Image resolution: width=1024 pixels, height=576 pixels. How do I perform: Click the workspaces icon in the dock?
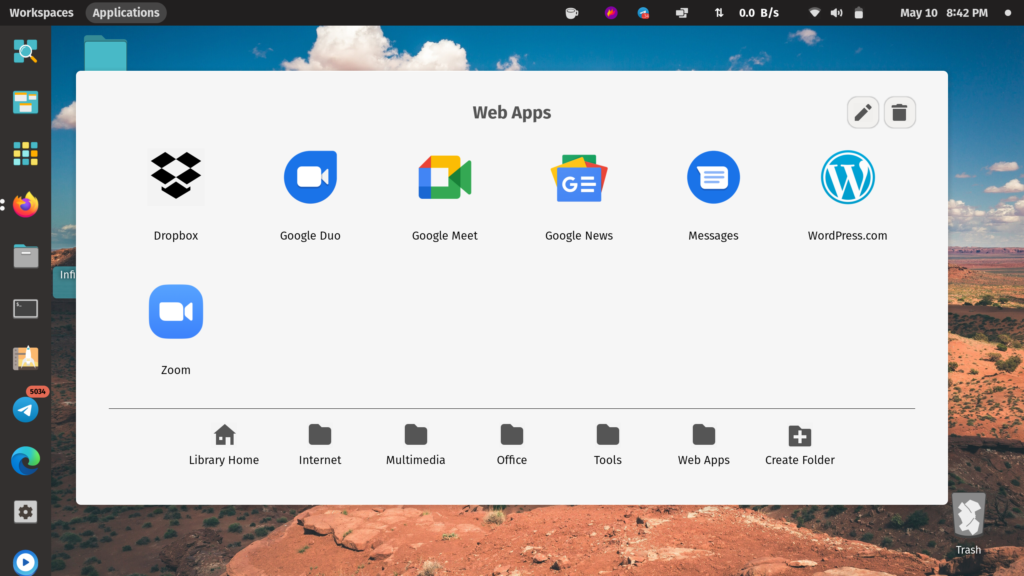pos(25,103)
